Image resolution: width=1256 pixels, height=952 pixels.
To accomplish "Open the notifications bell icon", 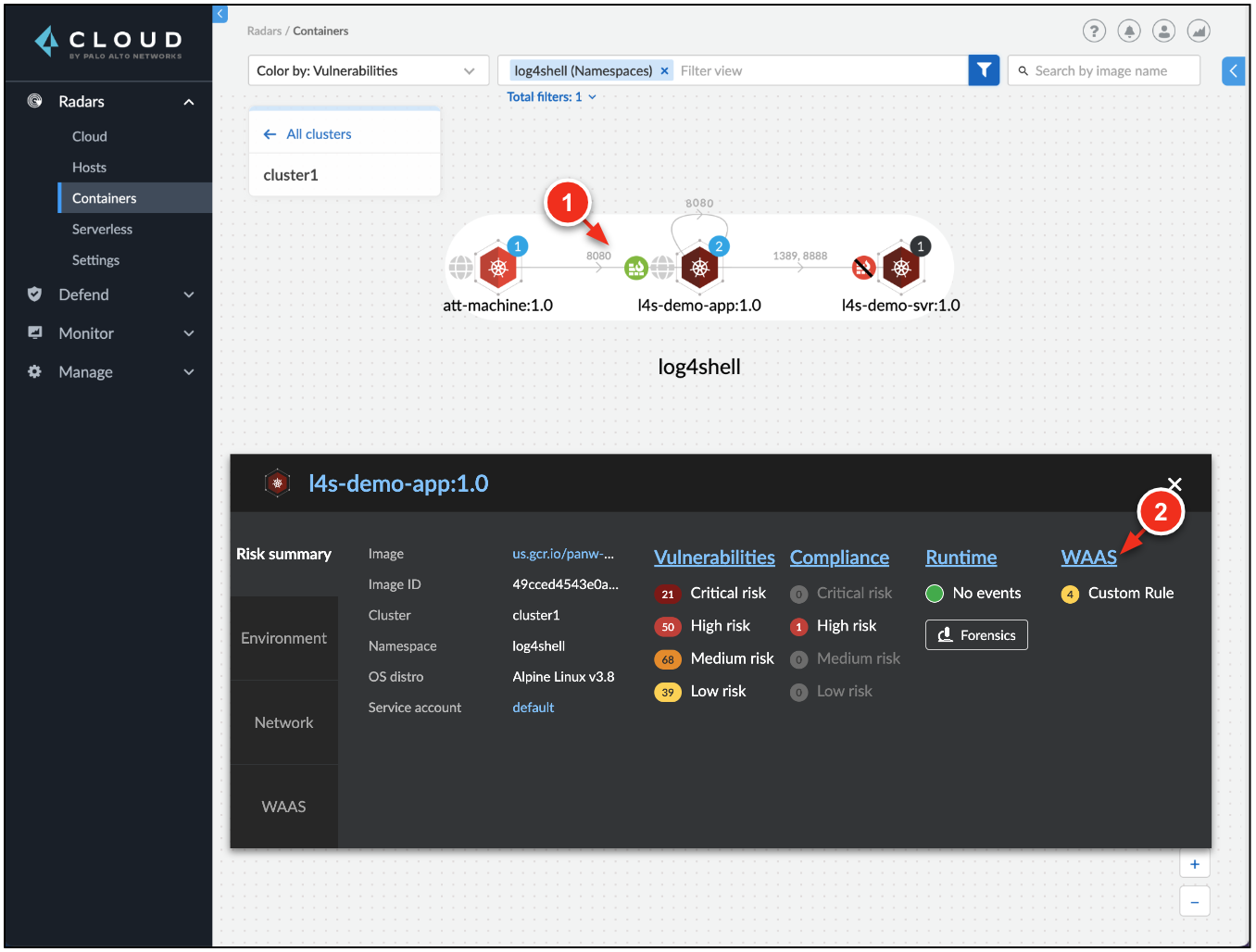I will pos(1129,31).
